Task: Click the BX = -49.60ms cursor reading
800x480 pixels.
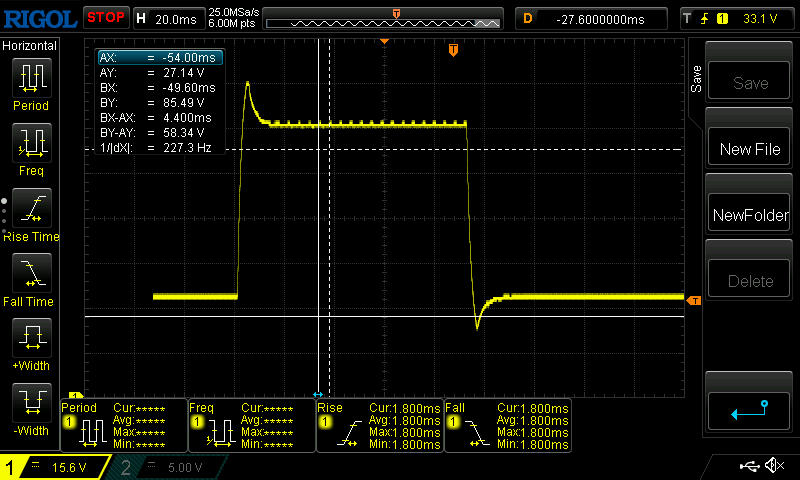Action: coord(160,88)
